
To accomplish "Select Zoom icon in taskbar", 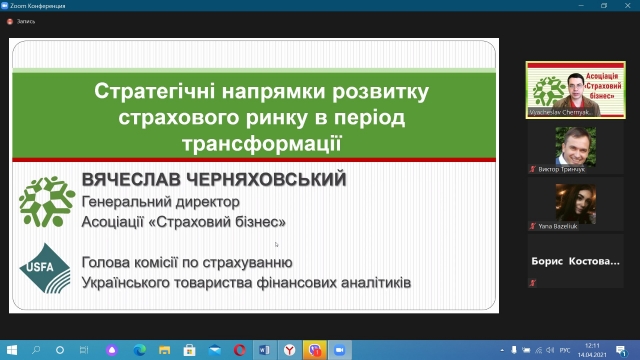I will [340, 350].
